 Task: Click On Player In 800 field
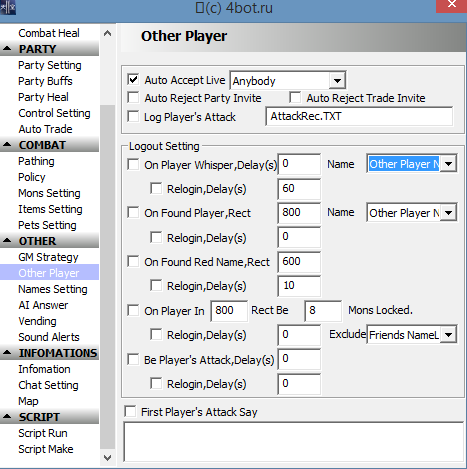click(x=229, y=311)
